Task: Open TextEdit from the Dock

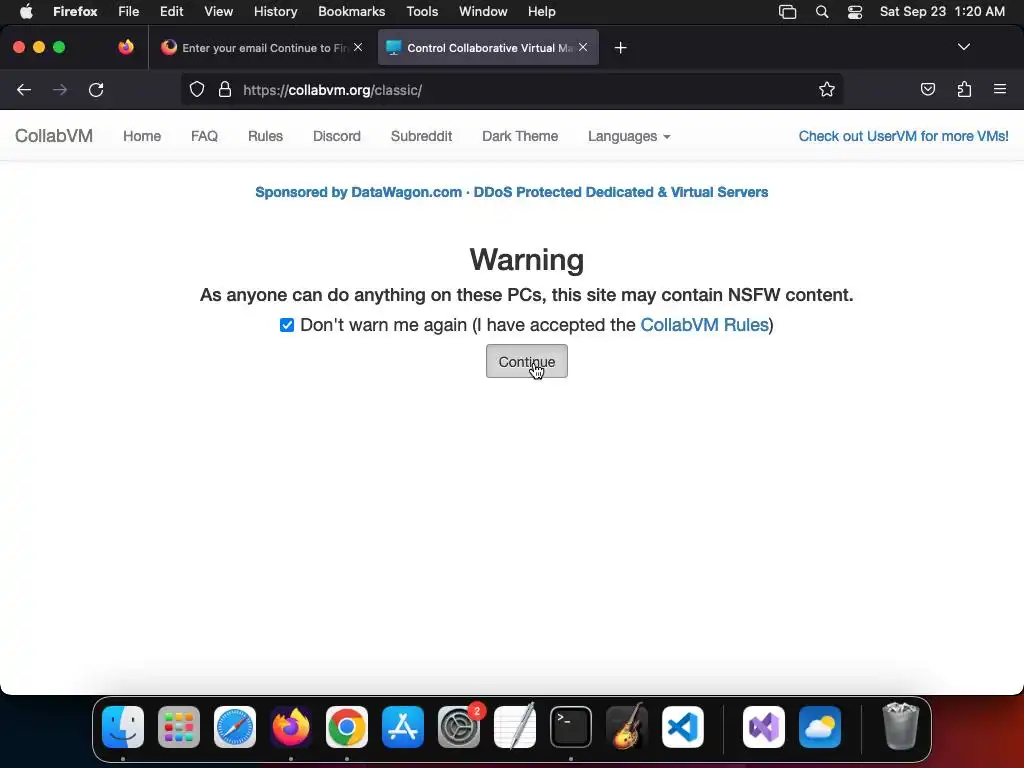Action: tap(515, 727)
